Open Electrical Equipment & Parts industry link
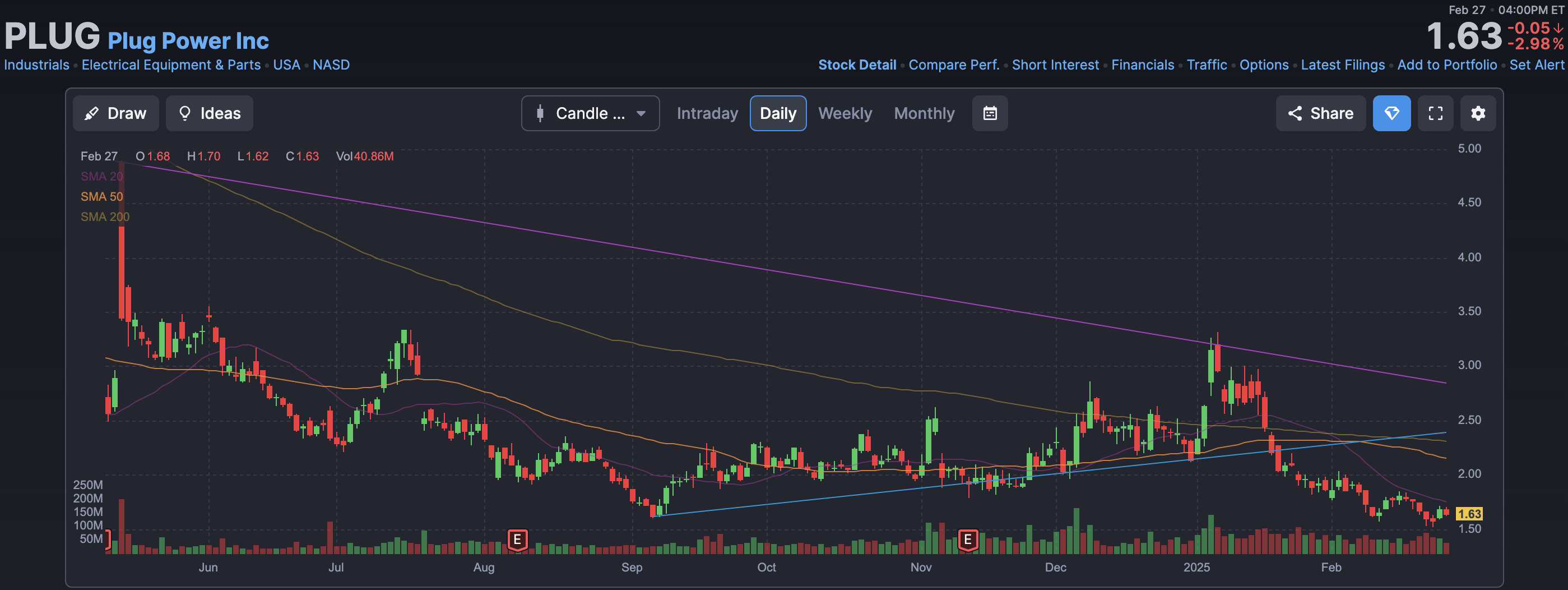 (x=171, y=64)
